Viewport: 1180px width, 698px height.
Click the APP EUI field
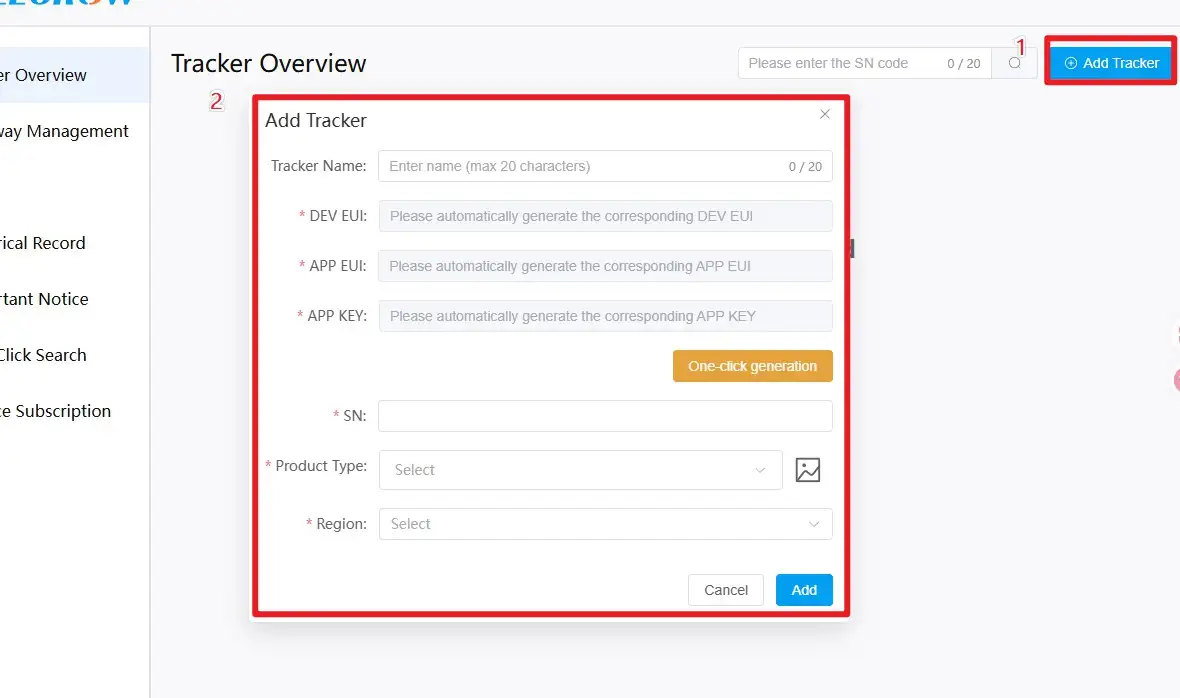(x=605, y=266)
